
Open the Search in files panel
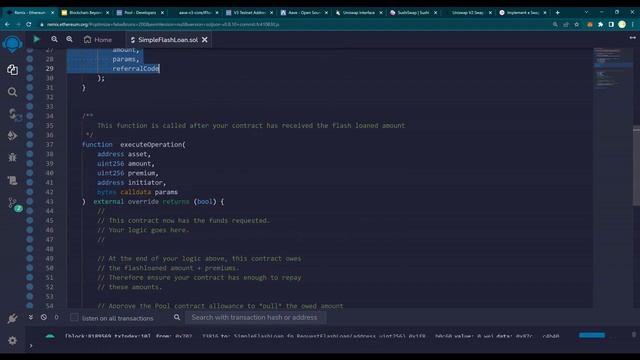coord(12,92)
